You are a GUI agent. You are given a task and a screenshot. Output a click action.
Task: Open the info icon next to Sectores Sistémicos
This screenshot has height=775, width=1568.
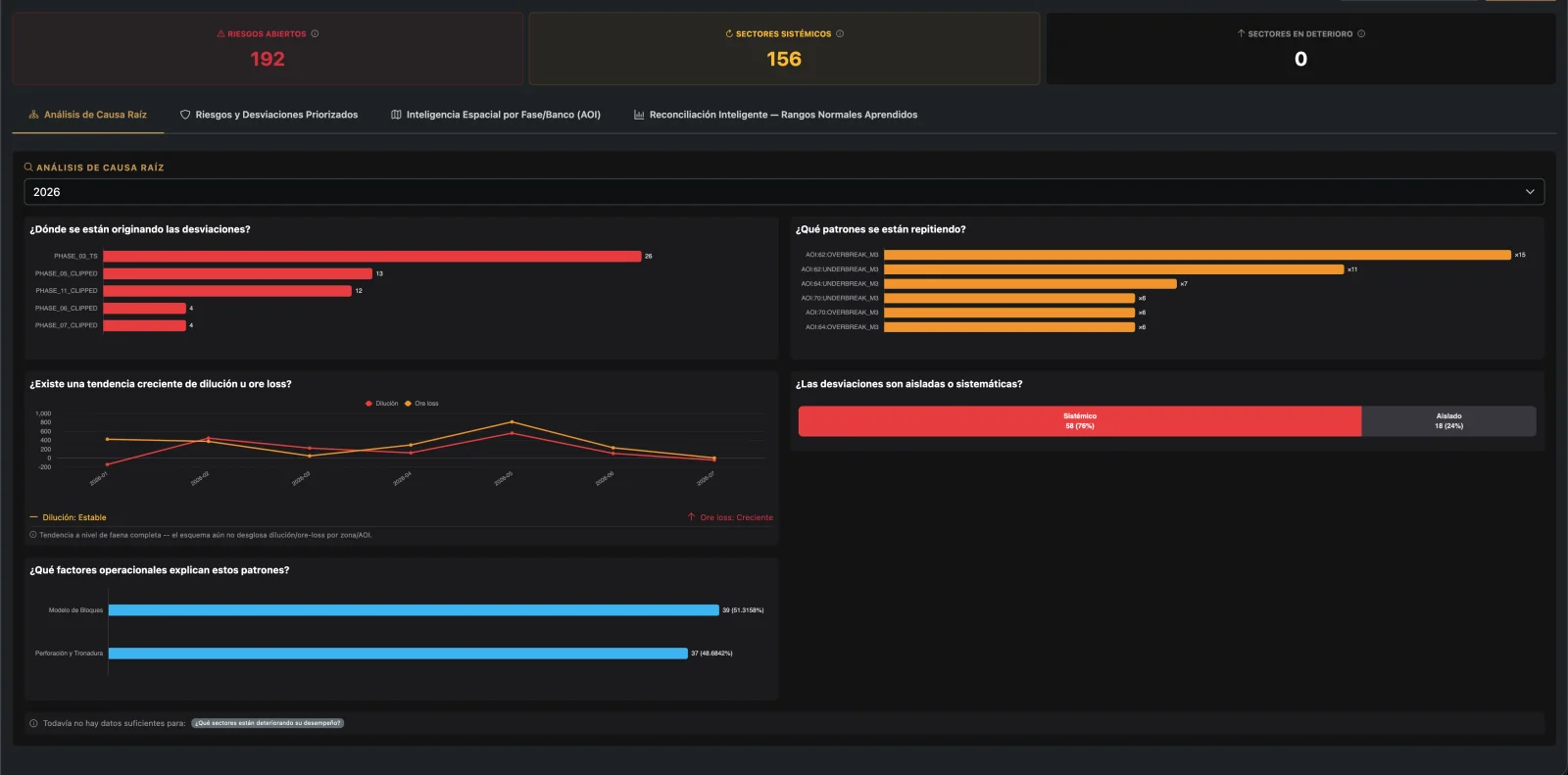840,34
